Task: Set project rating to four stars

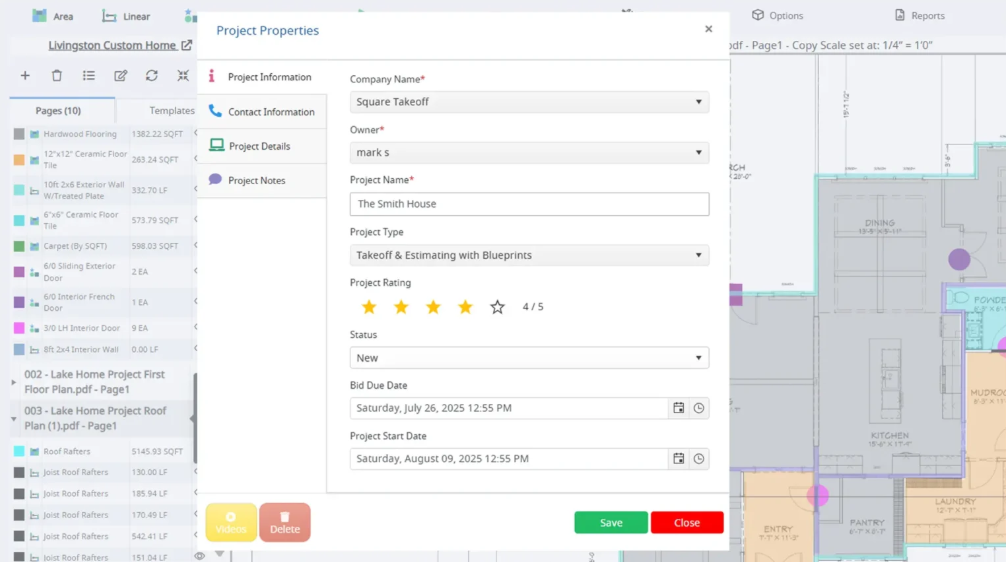Action: click(465, 307)
